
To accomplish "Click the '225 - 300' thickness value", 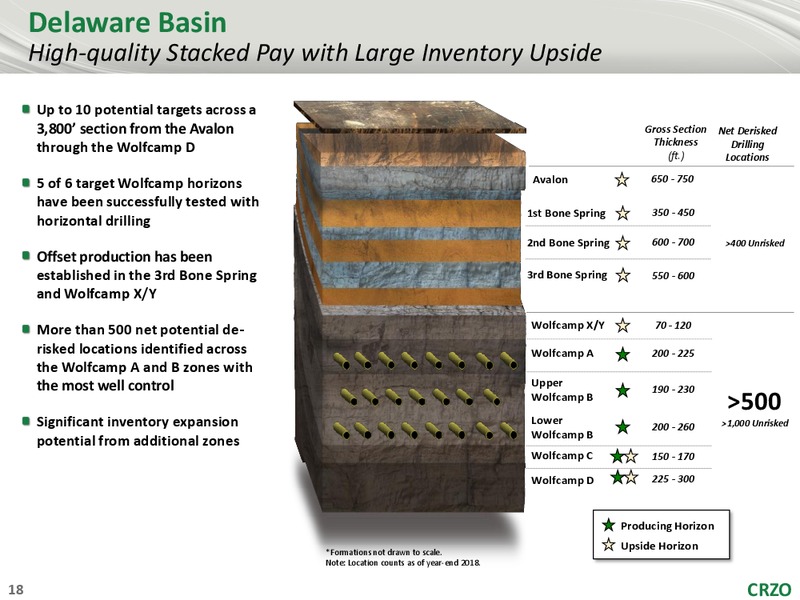I will [673, 479].
